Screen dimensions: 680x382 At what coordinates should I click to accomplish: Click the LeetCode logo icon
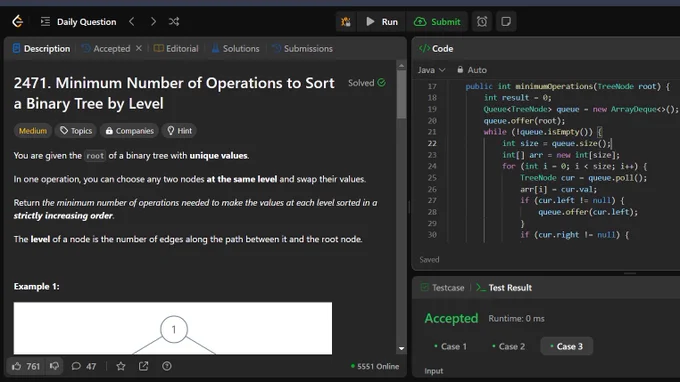coord(17,21)
